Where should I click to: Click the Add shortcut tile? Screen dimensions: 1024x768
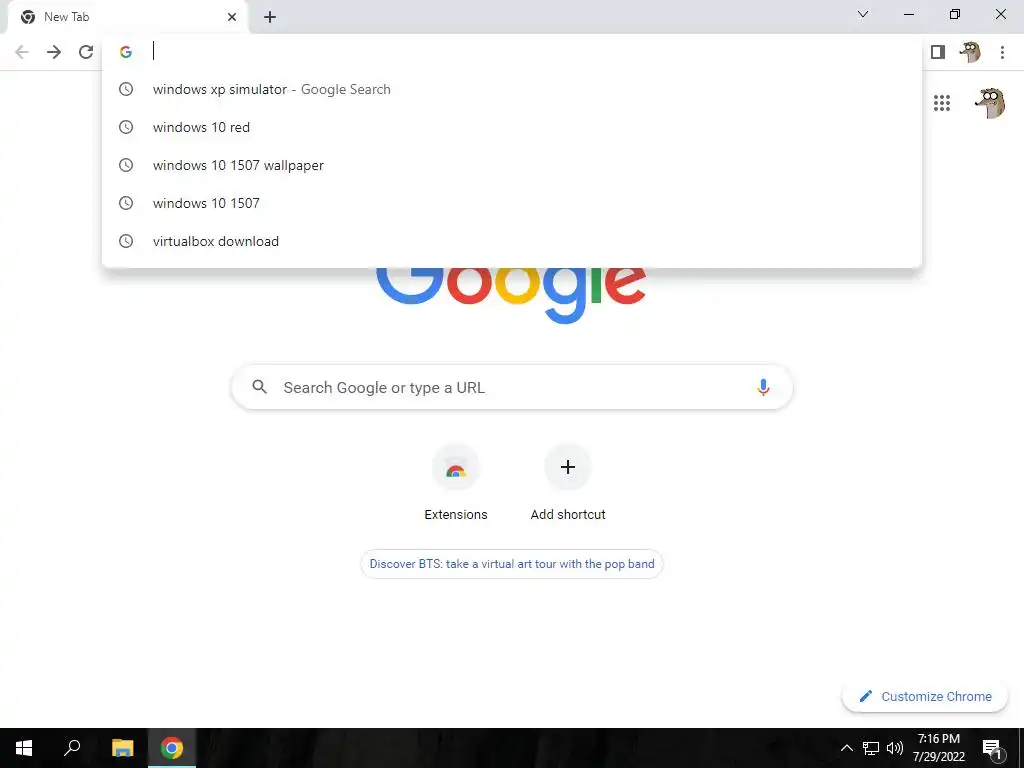[568, 483]
